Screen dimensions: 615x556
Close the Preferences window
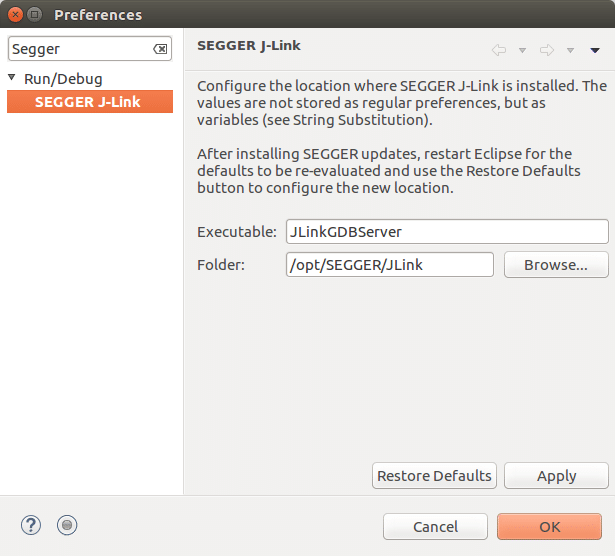click(15, 14)
